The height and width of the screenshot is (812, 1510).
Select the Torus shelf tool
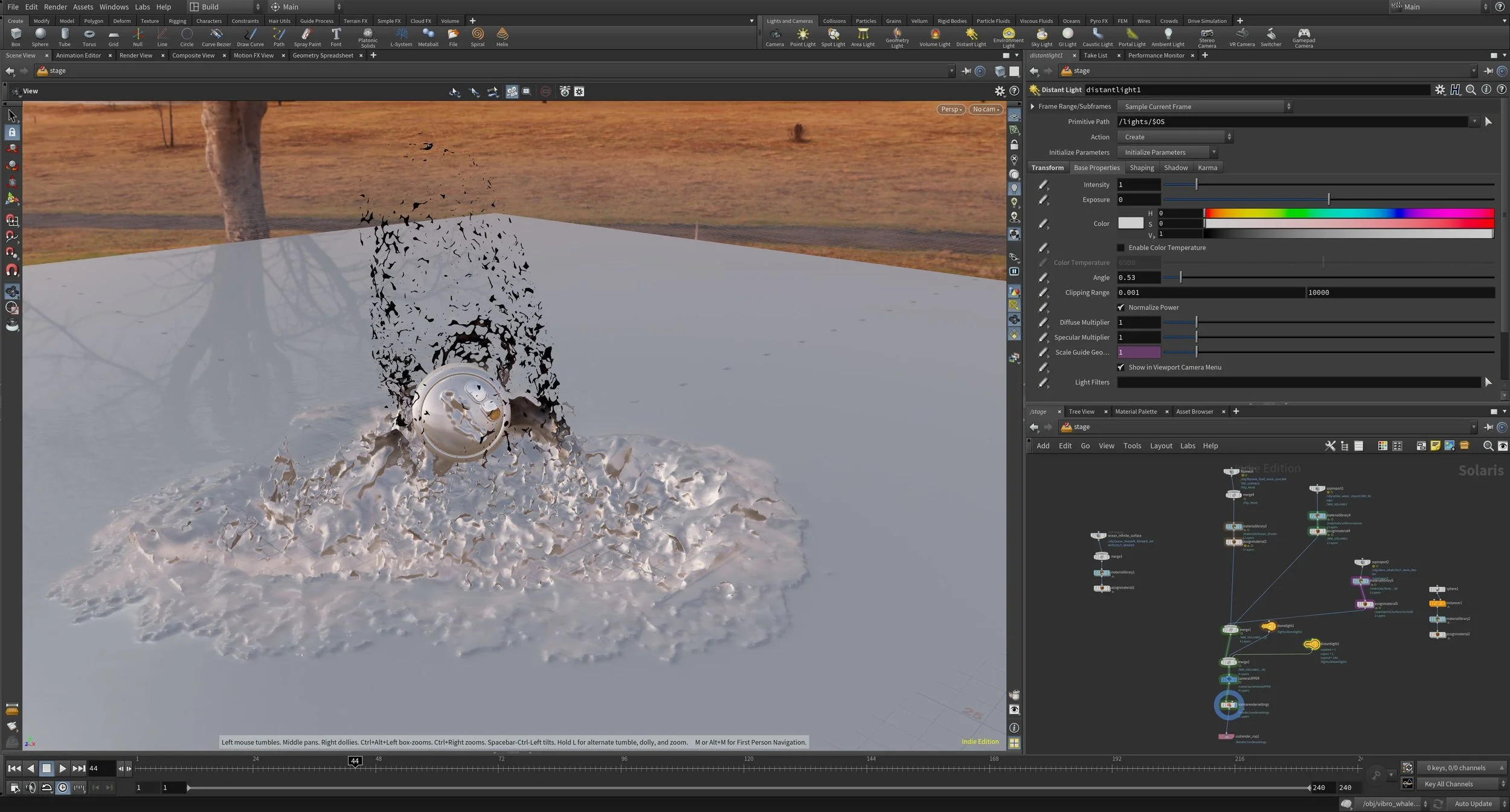pos(89,36)
